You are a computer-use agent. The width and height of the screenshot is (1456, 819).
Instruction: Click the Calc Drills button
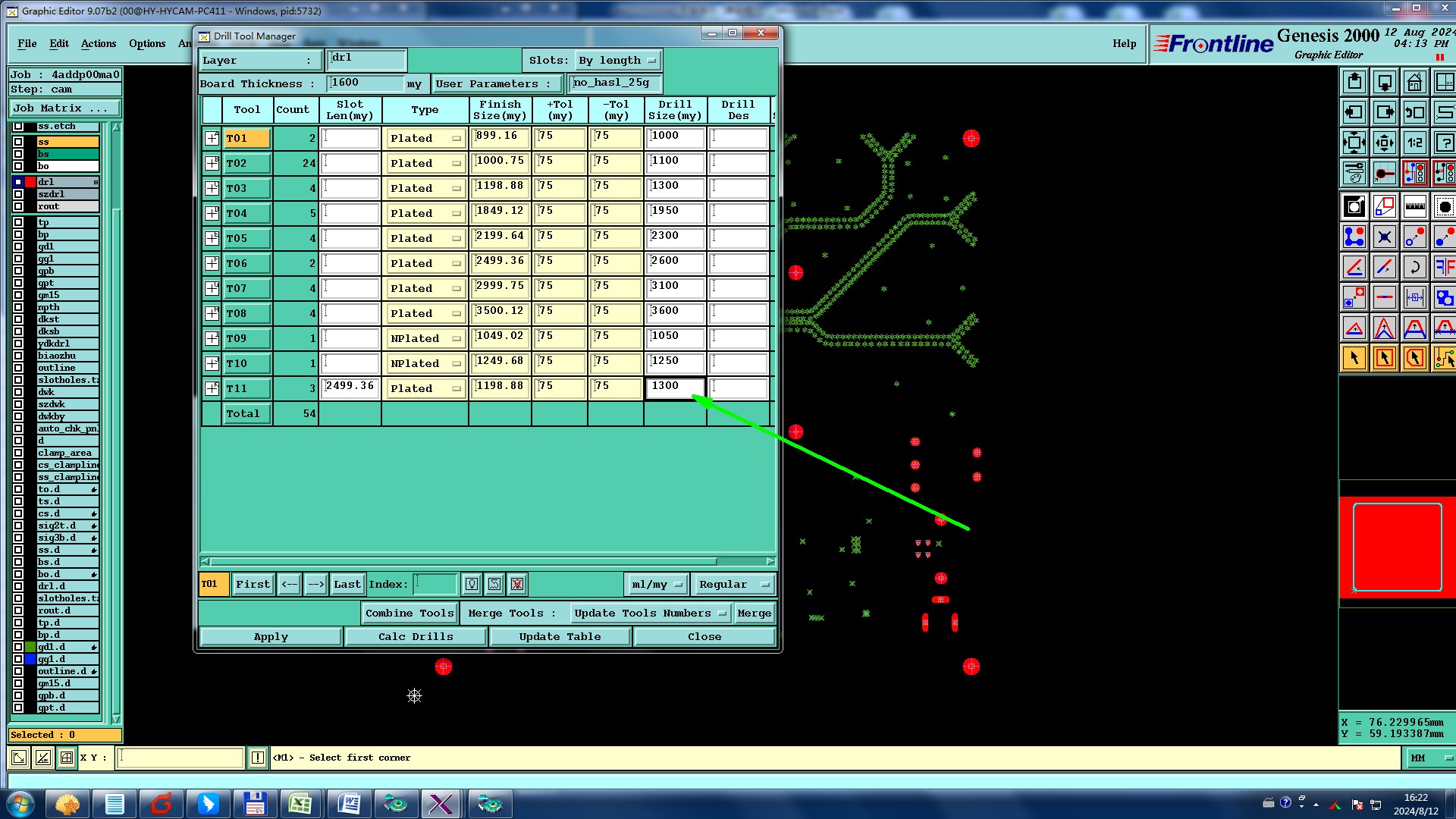(416, 637)
